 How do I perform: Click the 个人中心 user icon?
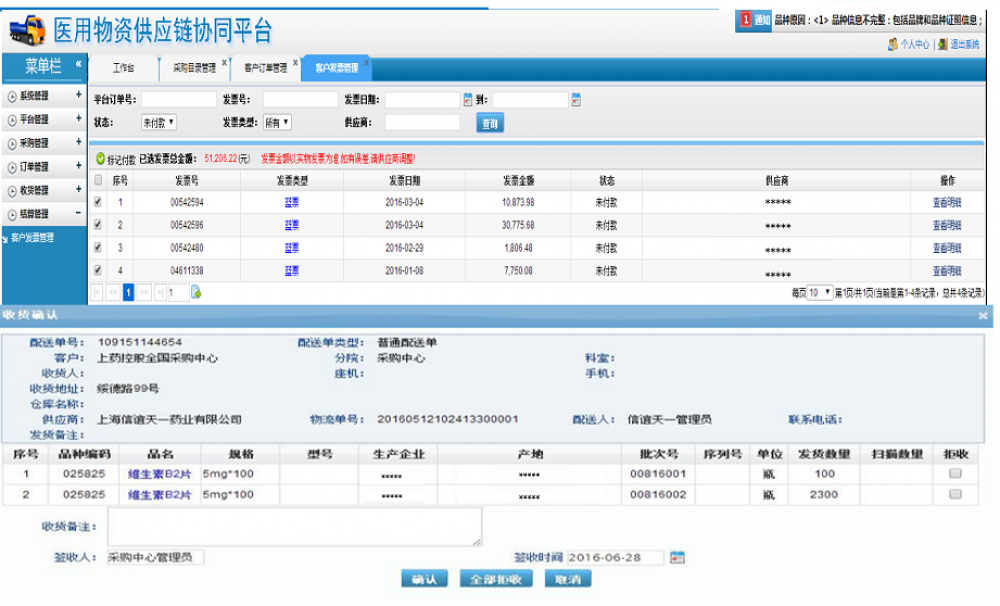coord(892,44)
